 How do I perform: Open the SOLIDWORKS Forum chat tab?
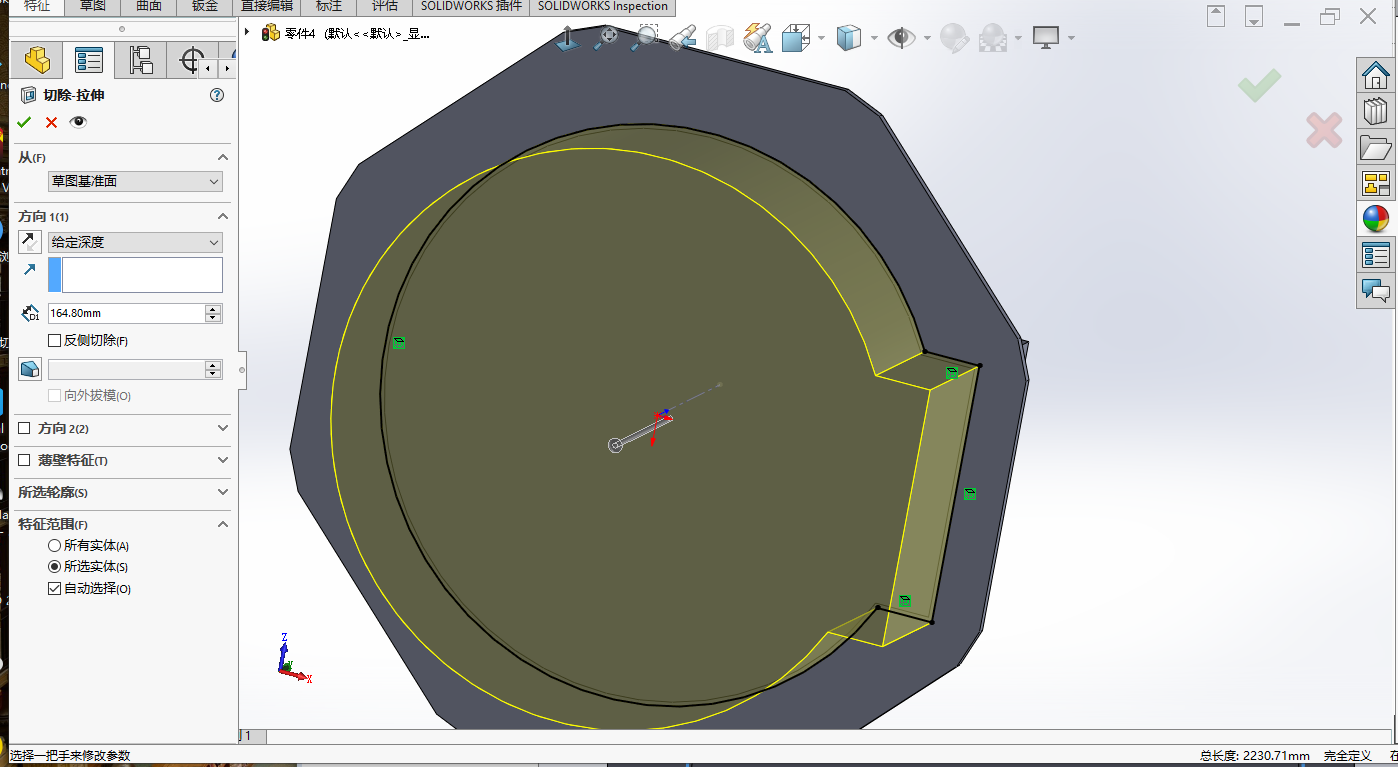click(1376, 291)
